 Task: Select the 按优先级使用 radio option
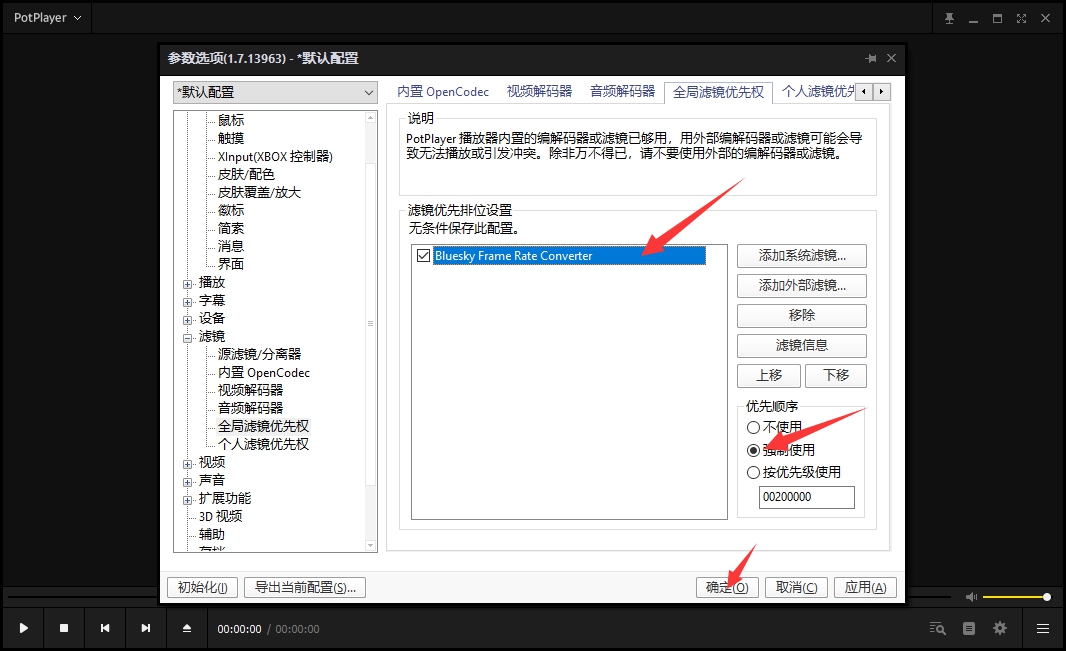[793, 472]
